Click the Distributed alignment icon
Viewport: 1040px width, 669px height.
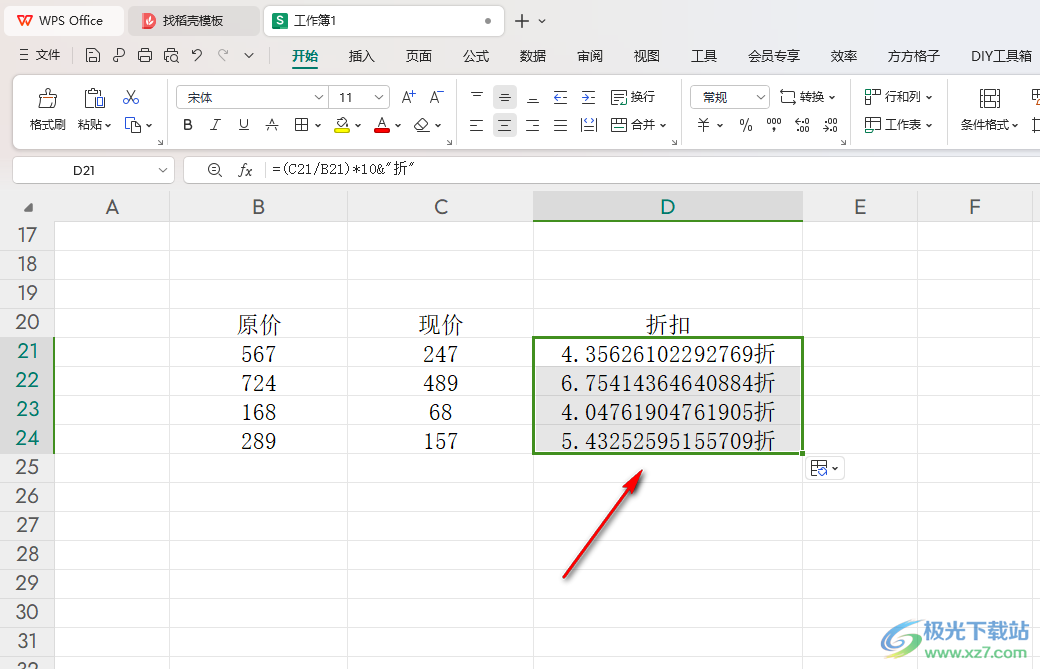click(x=588, y=125)
